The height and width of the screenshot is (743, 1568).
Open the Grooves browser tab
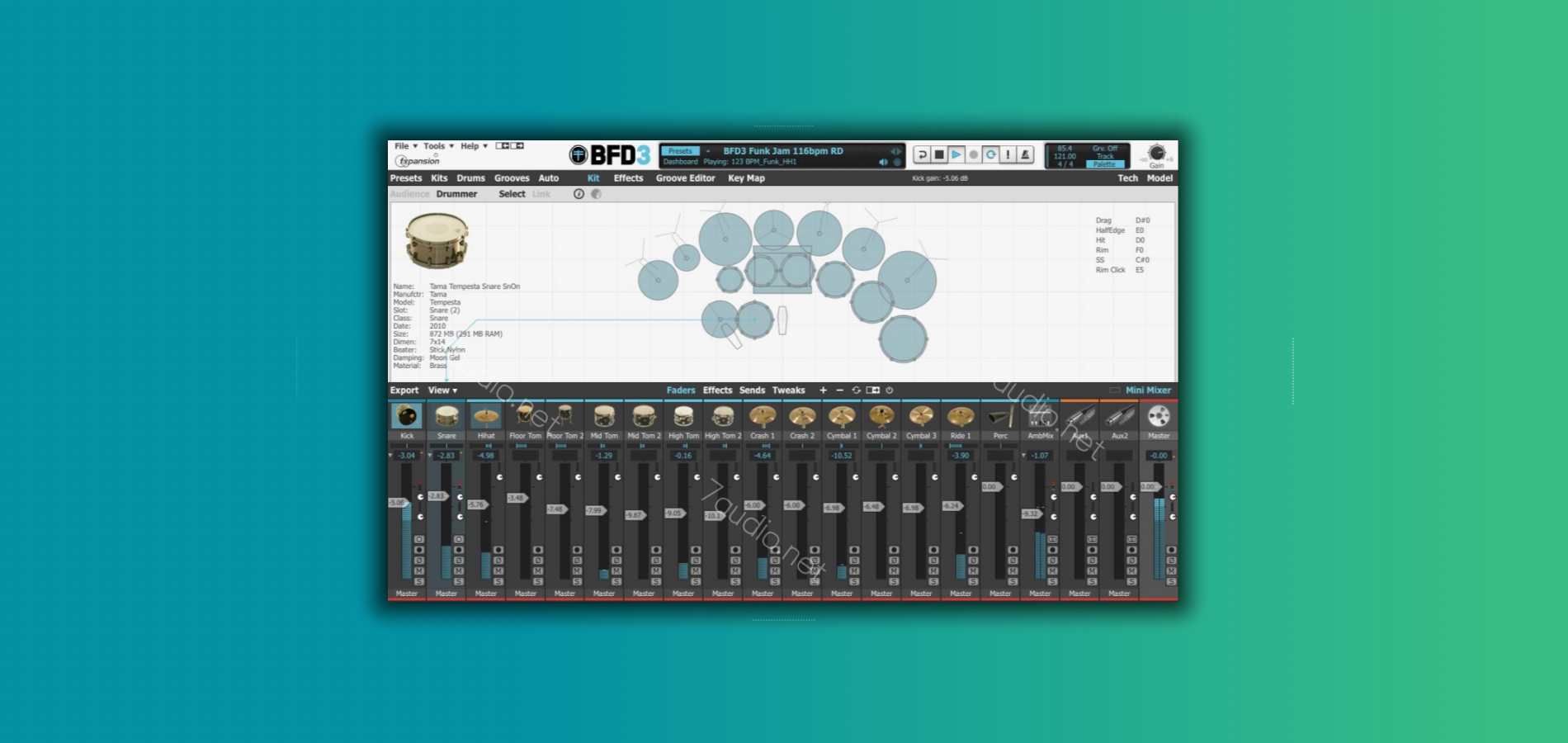click(x=512, y=178)
